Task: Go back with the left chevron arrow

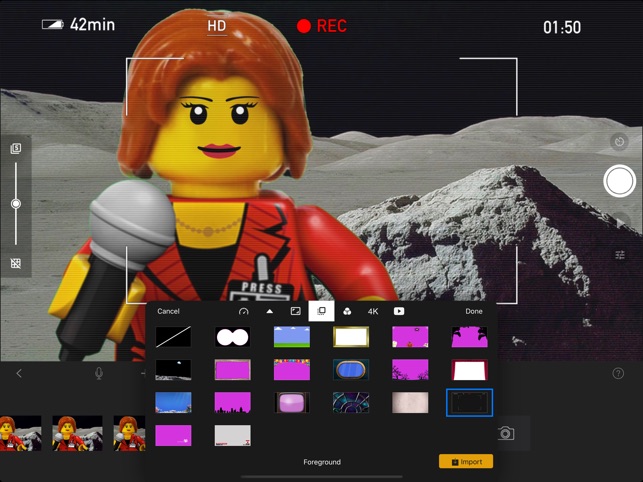Action: (19, 373)
